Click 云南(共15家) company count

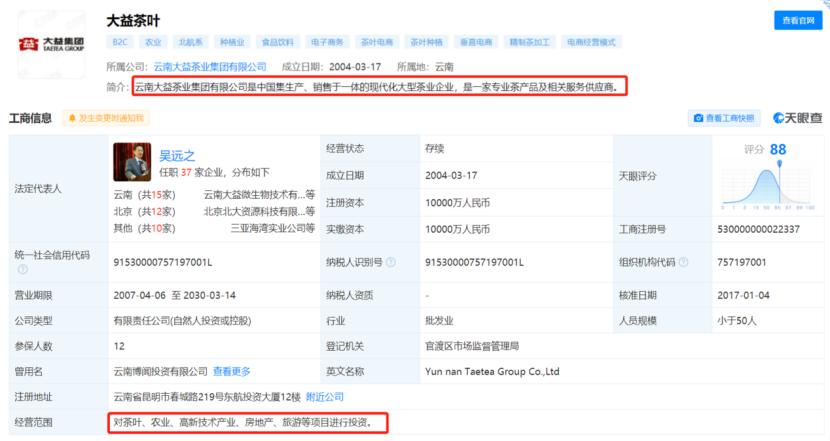tap(145, 195)
